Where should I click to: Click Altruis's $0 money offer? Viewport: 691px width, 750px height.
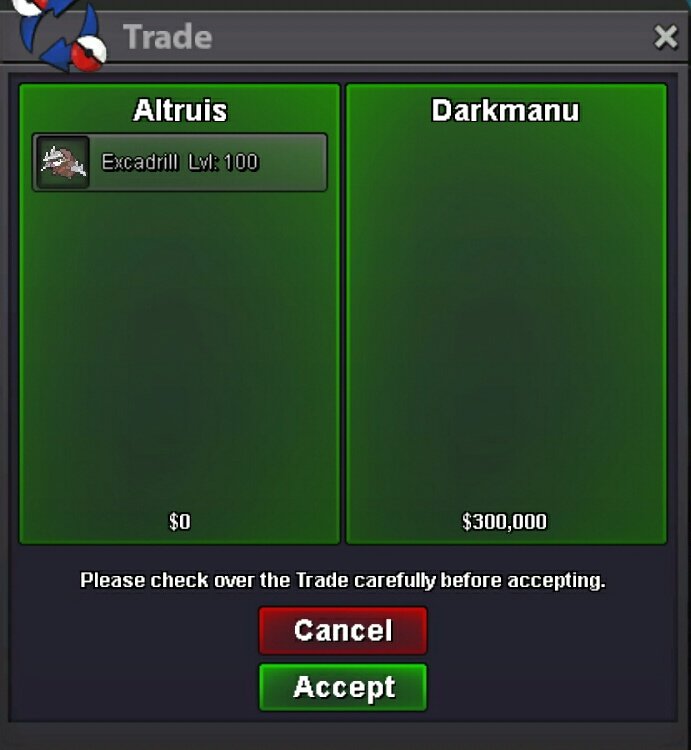pos(180,521)
